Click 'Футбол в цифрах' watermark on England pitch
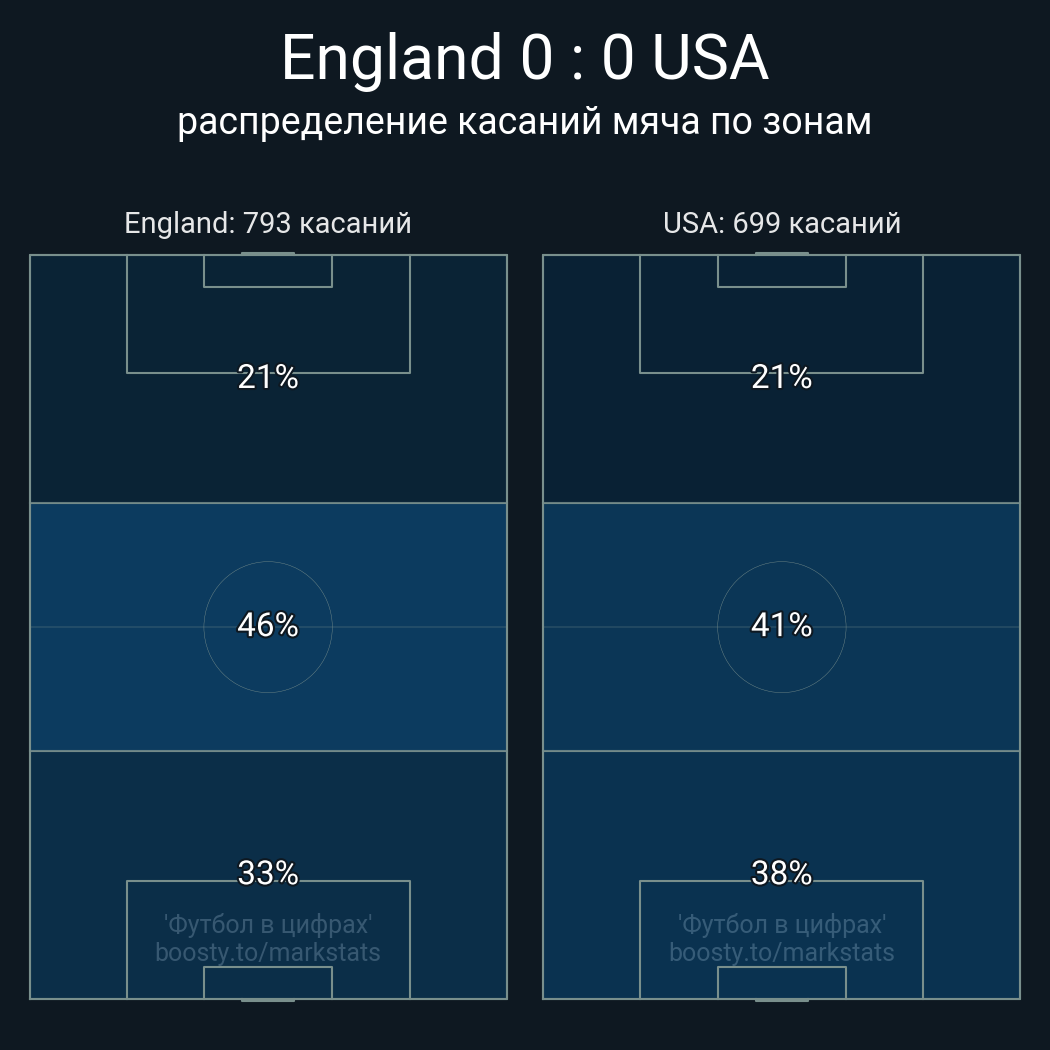The height and width of the screenshot is (1050, 1050). pos(268,924)
